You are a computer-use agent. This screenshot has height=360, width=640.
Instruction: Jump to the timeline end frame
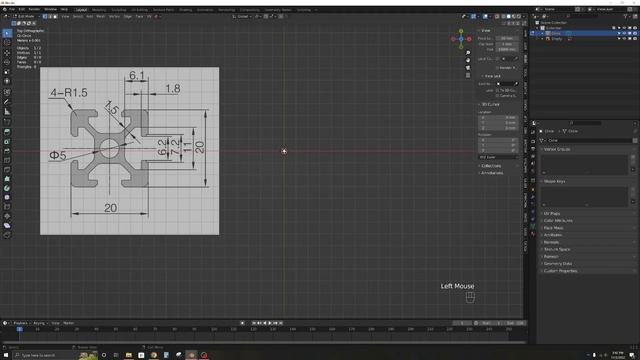point(281,323)
